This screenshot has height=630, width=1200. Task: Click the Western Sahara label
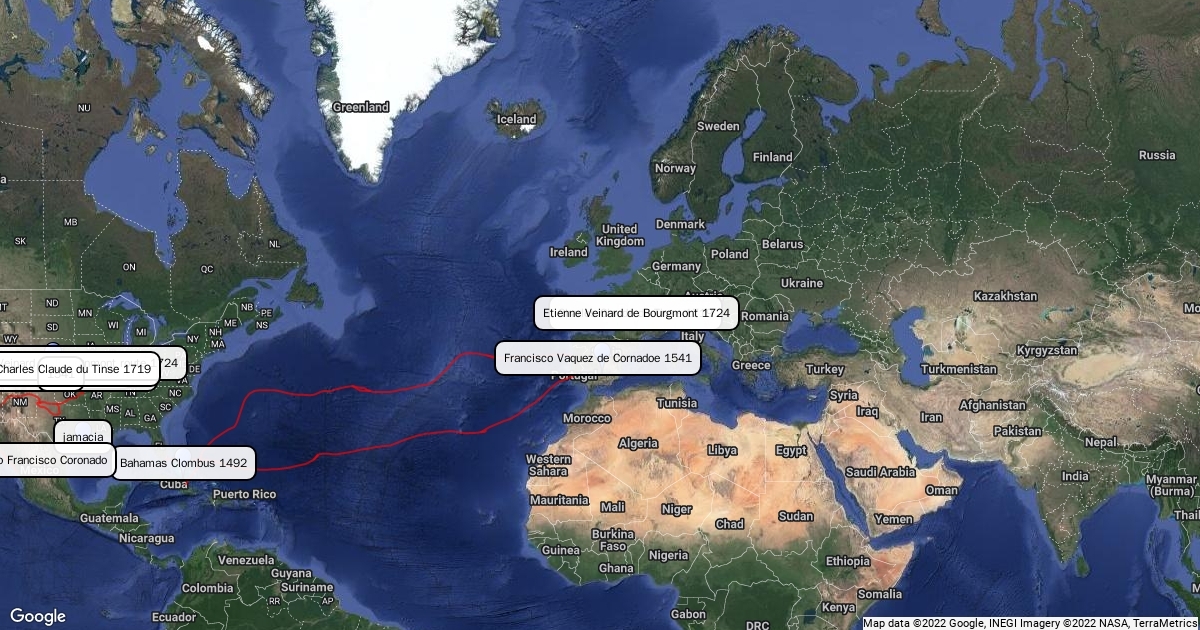click(x=548, y=465)
